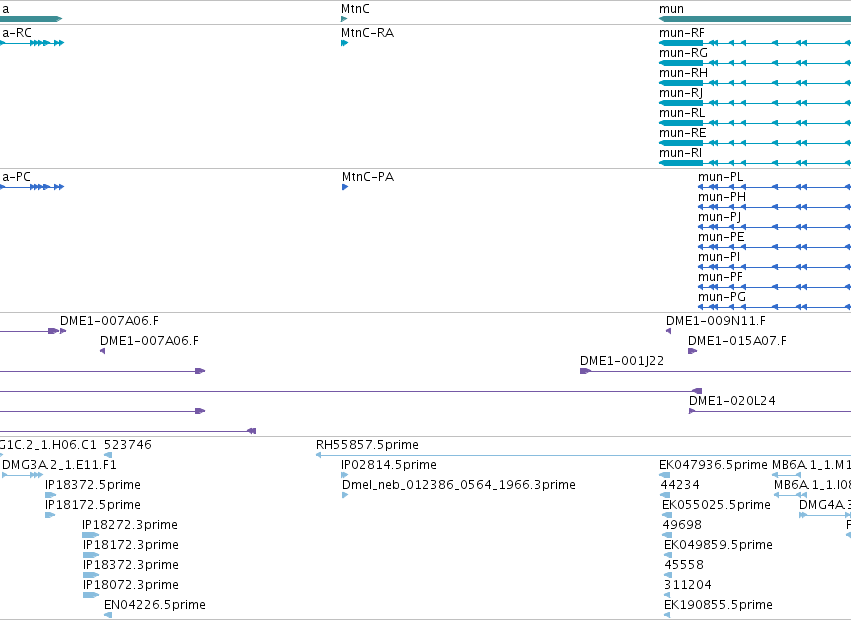Click the mun-RH transcript label

point(683,73)
